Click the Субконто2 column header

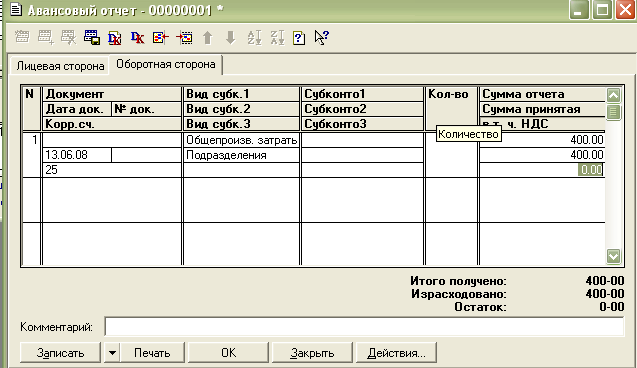pos(362,109)
